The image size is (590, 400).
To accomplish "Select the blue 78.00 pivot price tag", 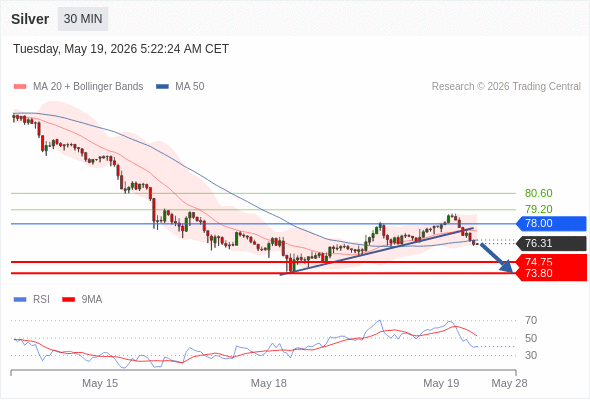I will point(552,224).
